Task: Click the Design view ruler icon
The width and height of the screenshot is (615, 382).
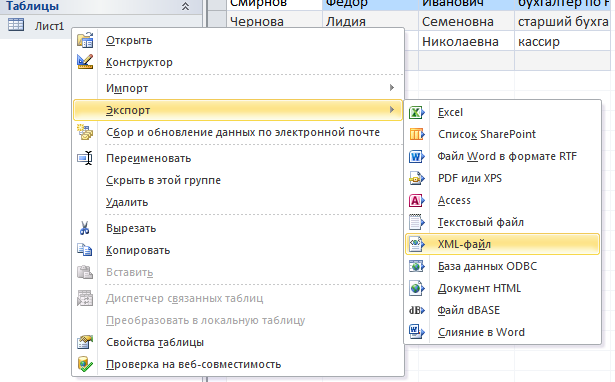Action: pos(85,62)
